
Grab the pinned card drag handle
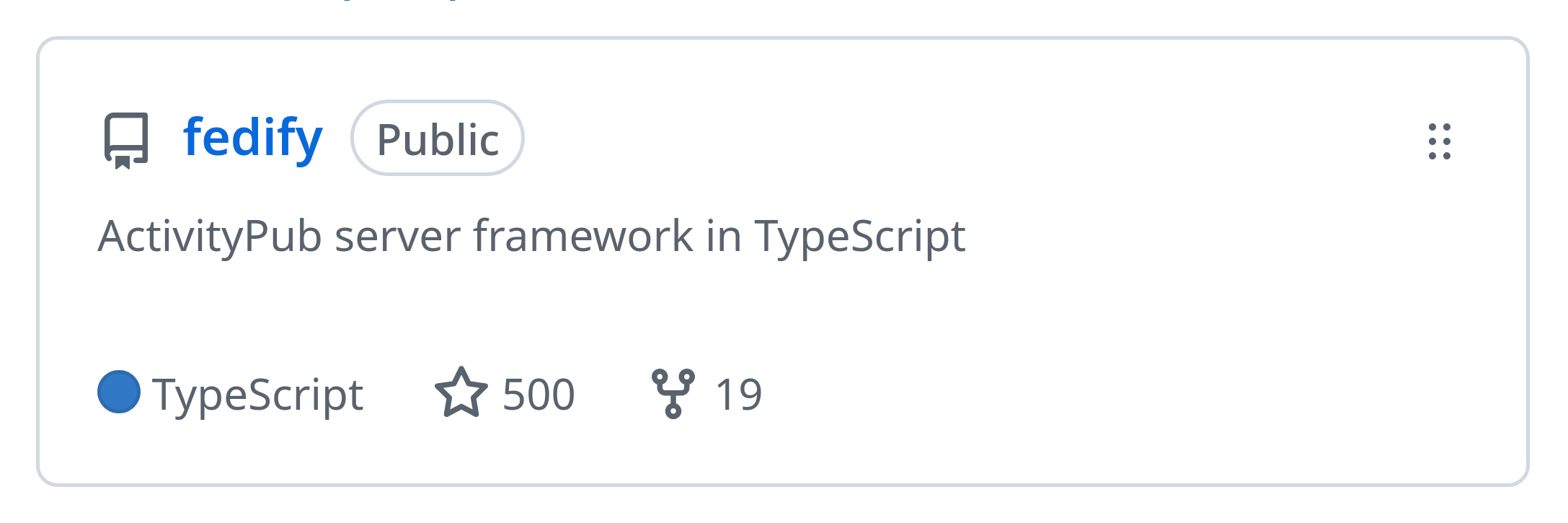1439,141
